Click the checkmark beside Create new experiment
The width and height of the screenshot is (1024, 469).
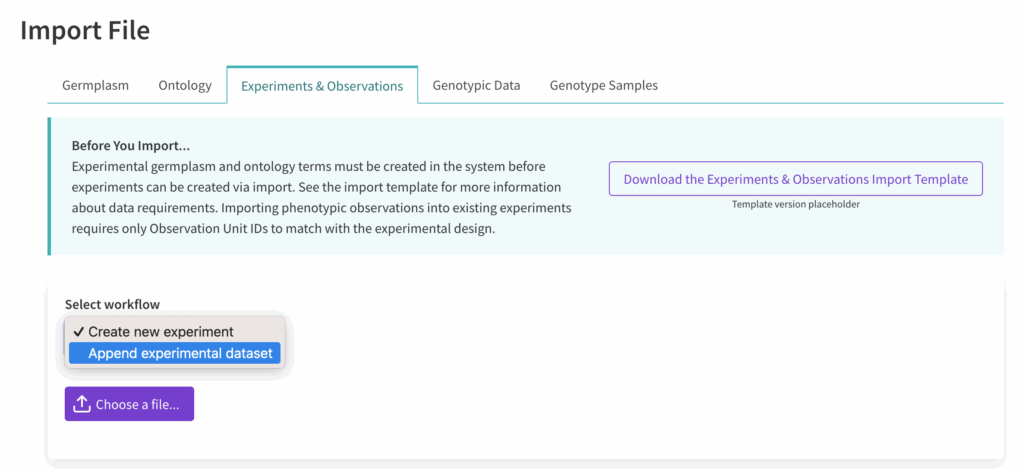tap(78, 331)
